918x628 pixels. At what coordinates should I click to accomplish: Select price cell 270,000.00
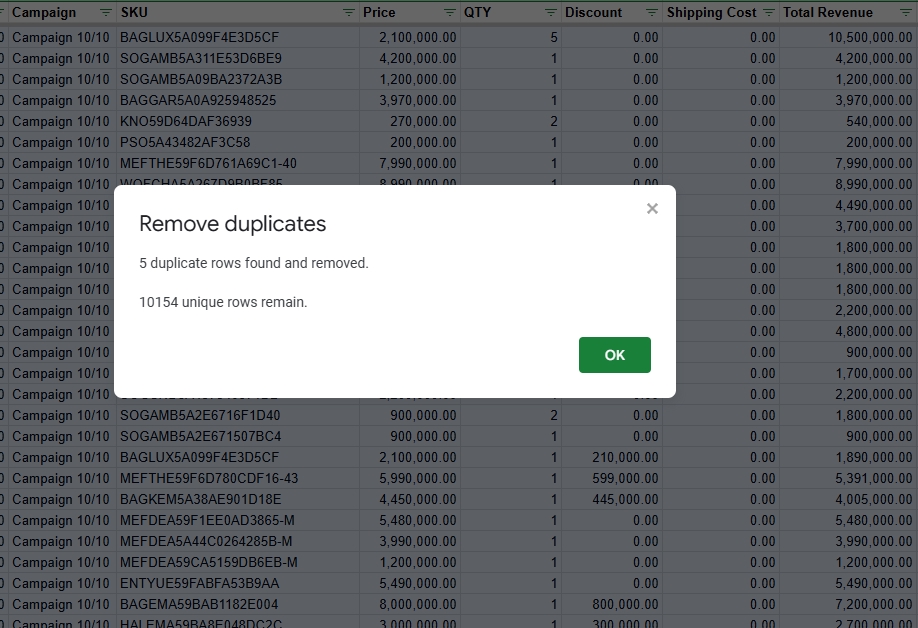410,122
